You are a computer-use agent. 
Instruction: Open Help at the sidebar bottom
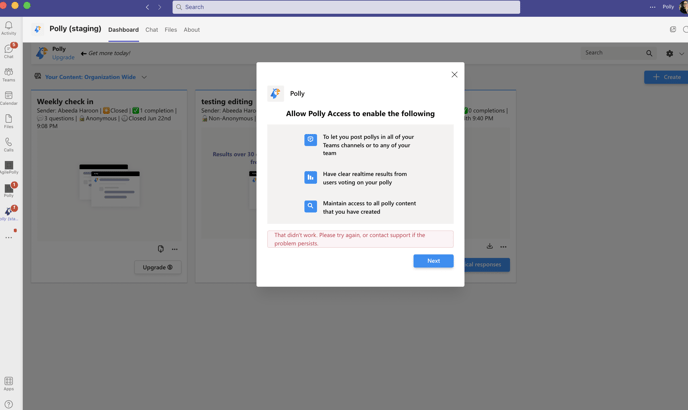click(8, 404)
